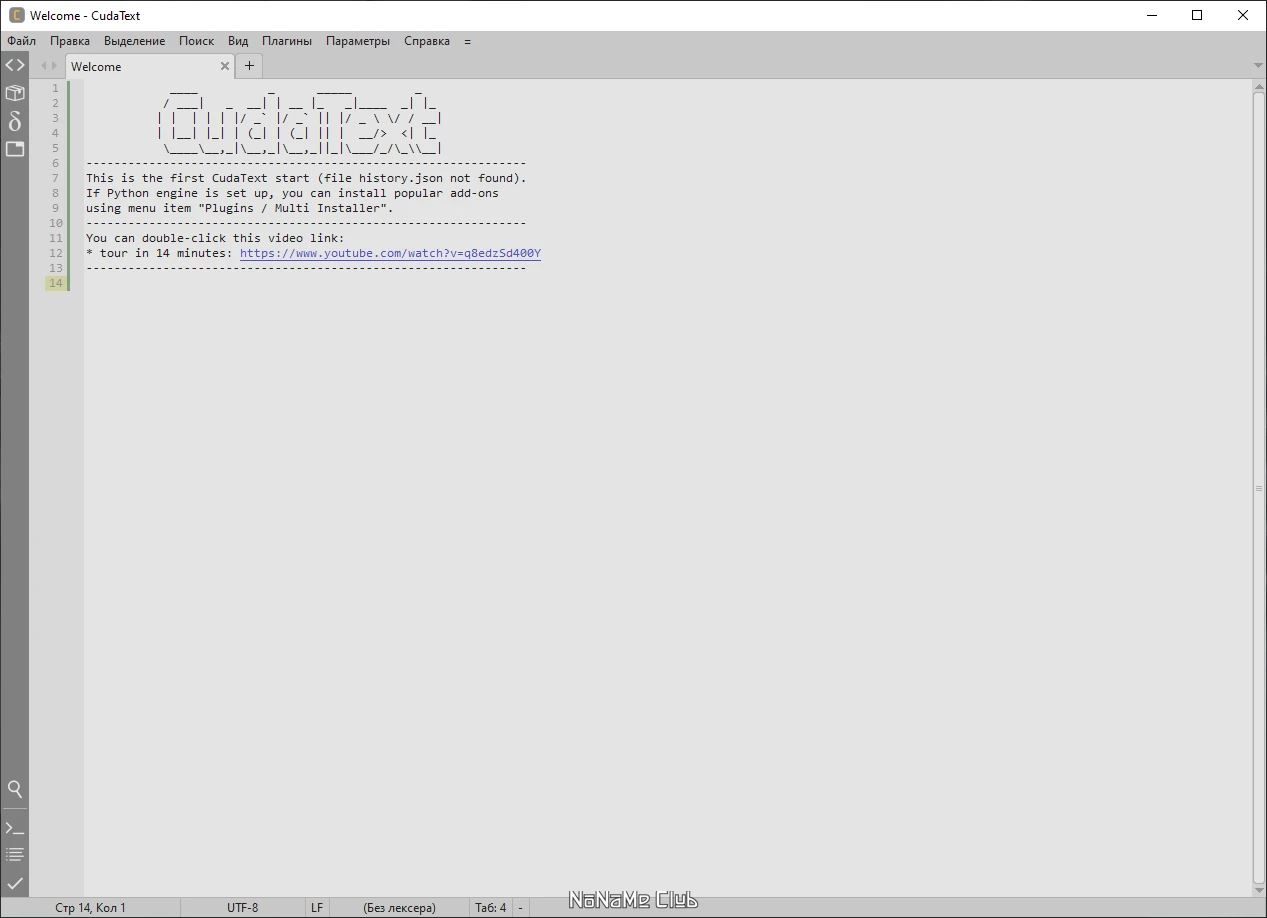Open the Tabs panel sidebar icon
Screen dimensions: 1267x918
(x=15, y=149)
